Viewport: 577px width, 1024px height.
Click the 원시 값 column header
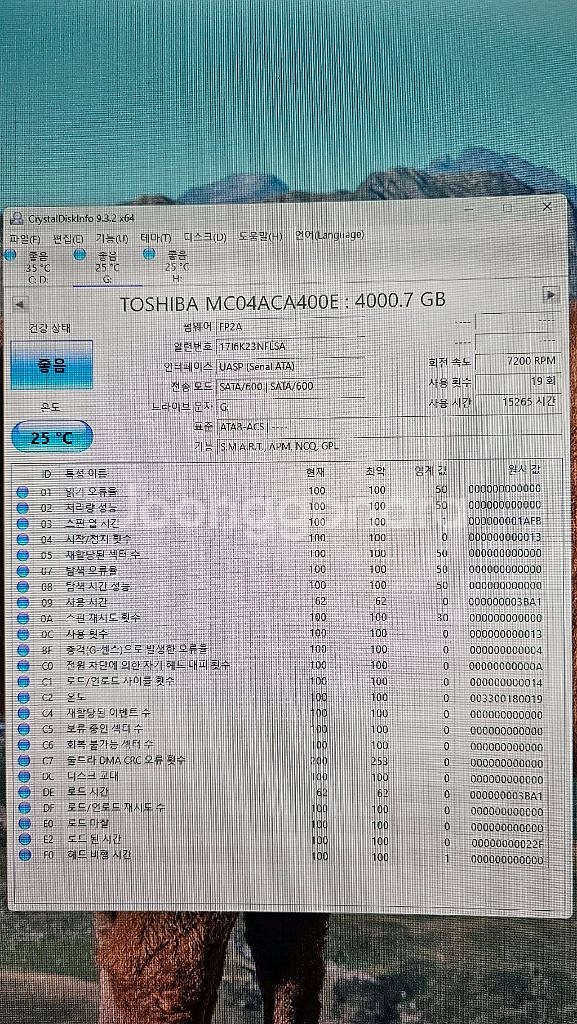point(525,469)
